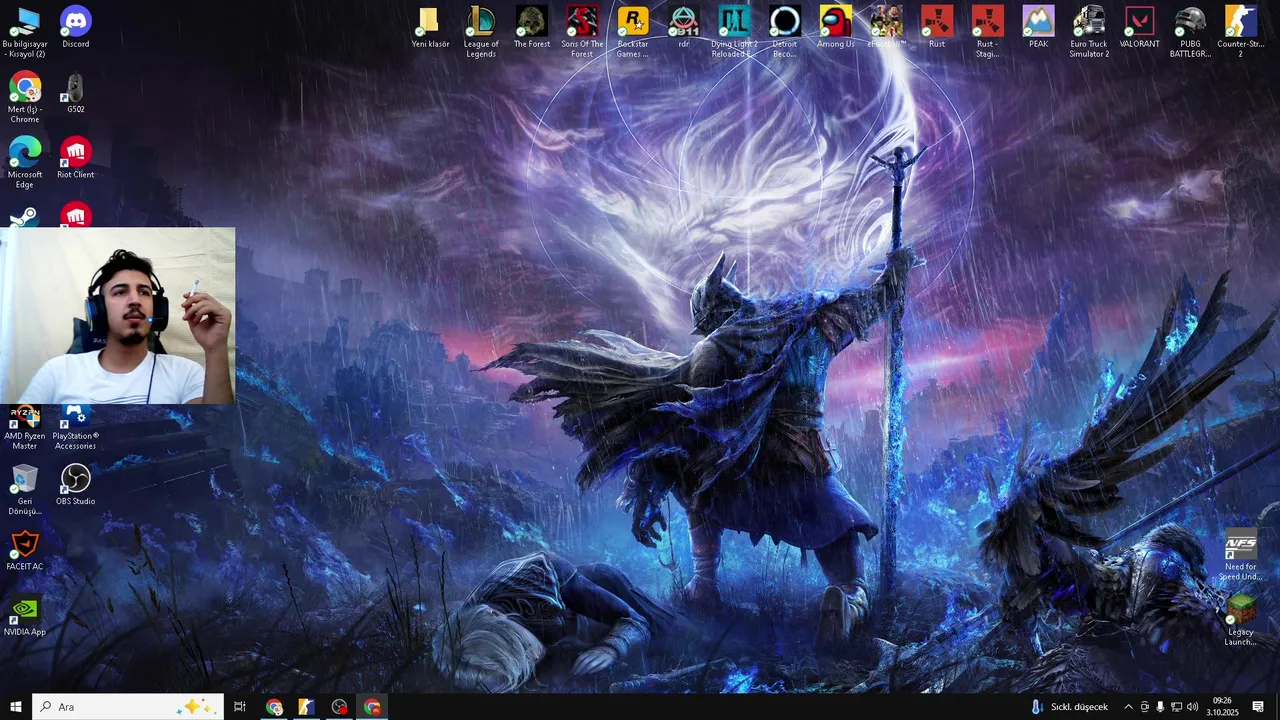Select the eFootball game icon
Viewport: 1280px width, 720px height.
coord(886,27)
